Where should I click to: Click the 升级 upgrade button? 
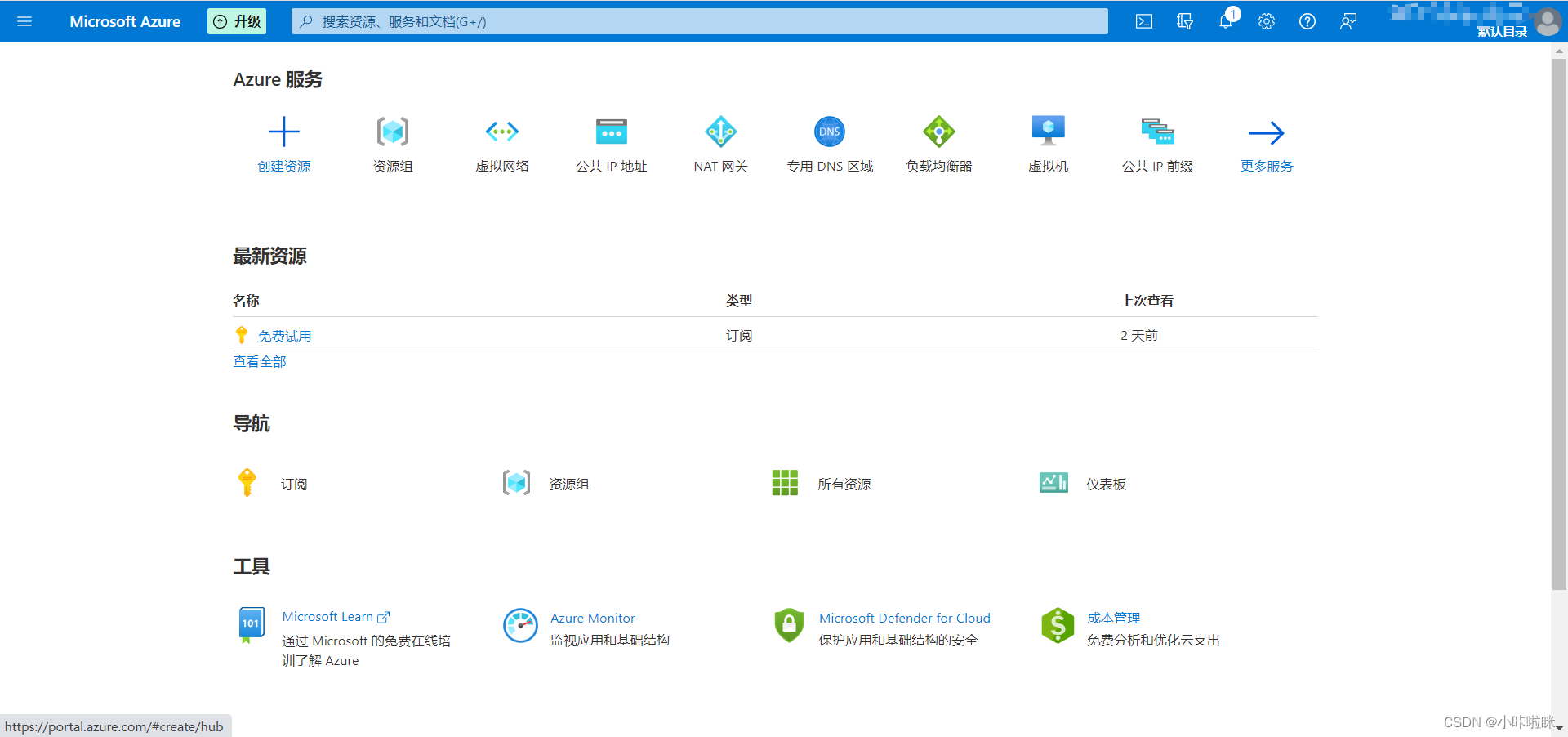point(237,21)
